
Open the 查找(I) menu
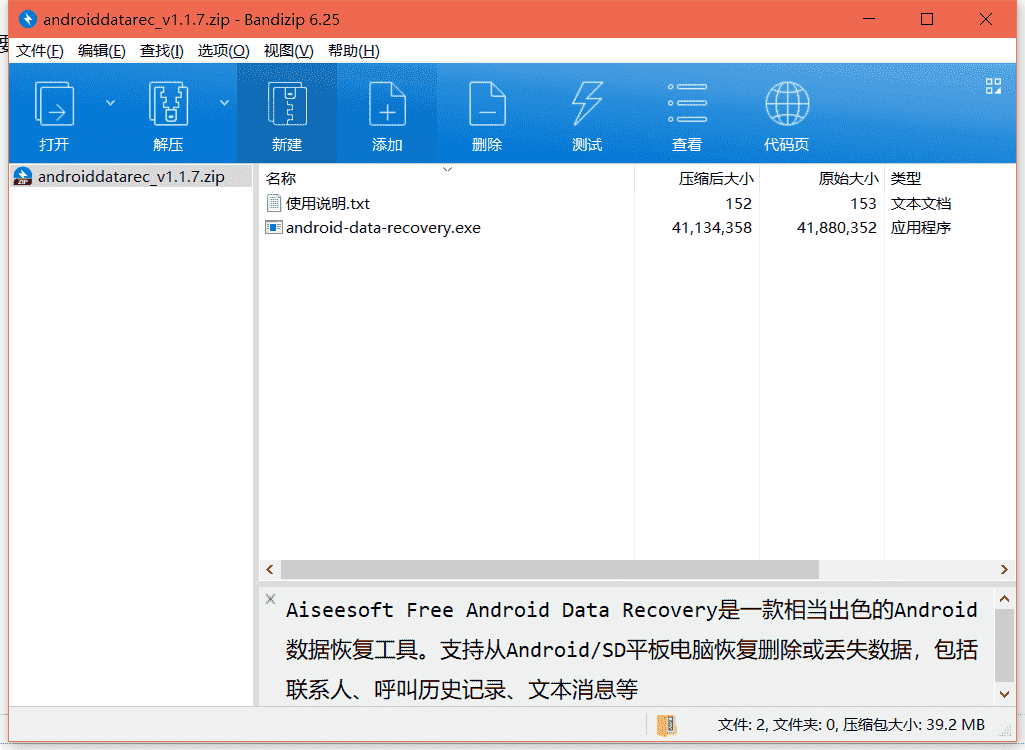[161, 51]
